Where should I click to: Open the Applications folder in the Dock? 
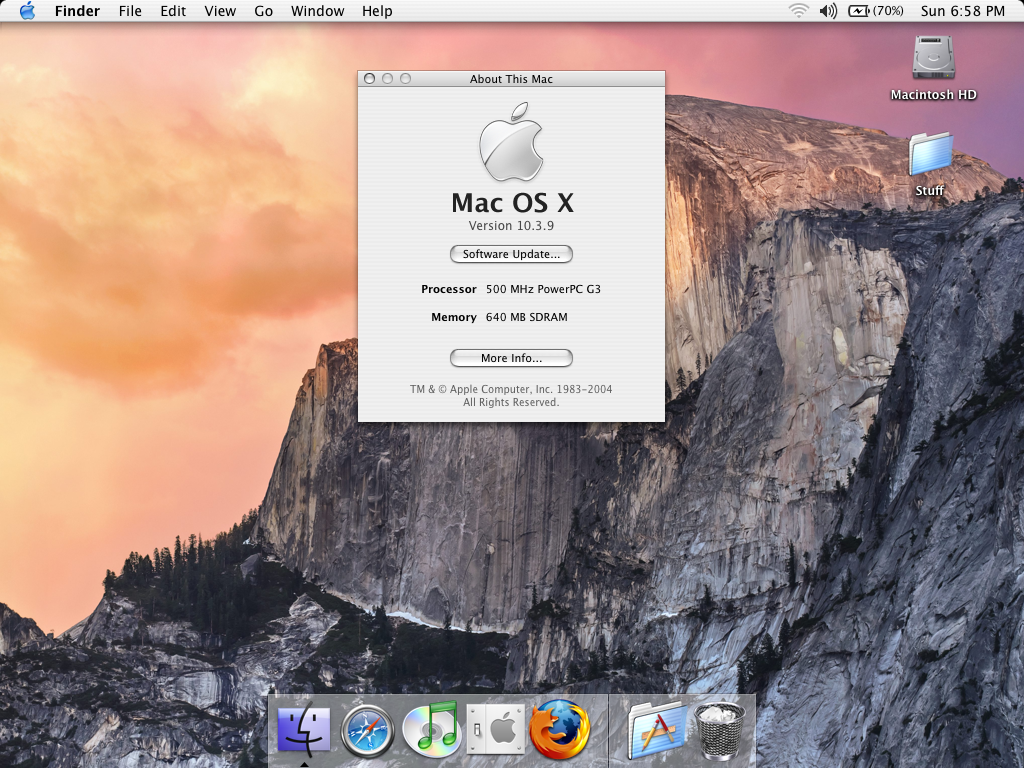click(x=658, y=730)
